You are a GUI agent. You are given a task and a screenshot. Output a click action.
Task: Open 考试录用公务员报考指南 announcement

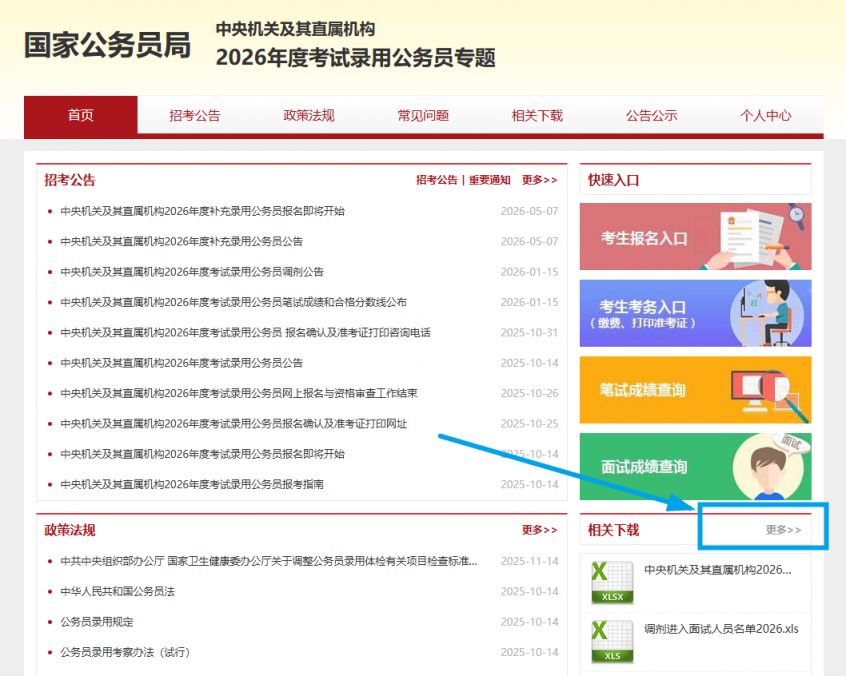coord(192,484)
